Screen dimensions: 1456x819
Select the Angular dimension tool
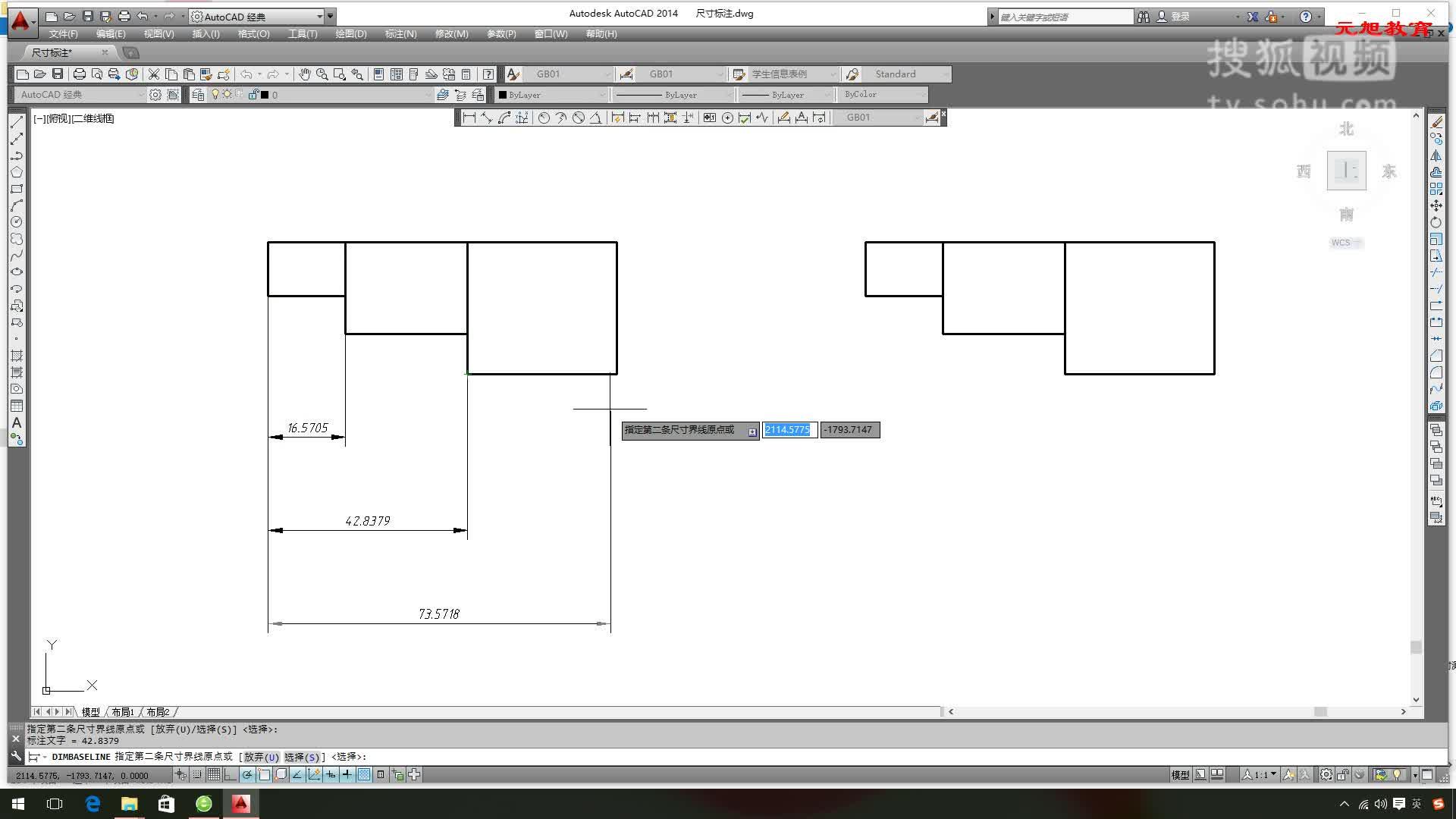point(595,118)
